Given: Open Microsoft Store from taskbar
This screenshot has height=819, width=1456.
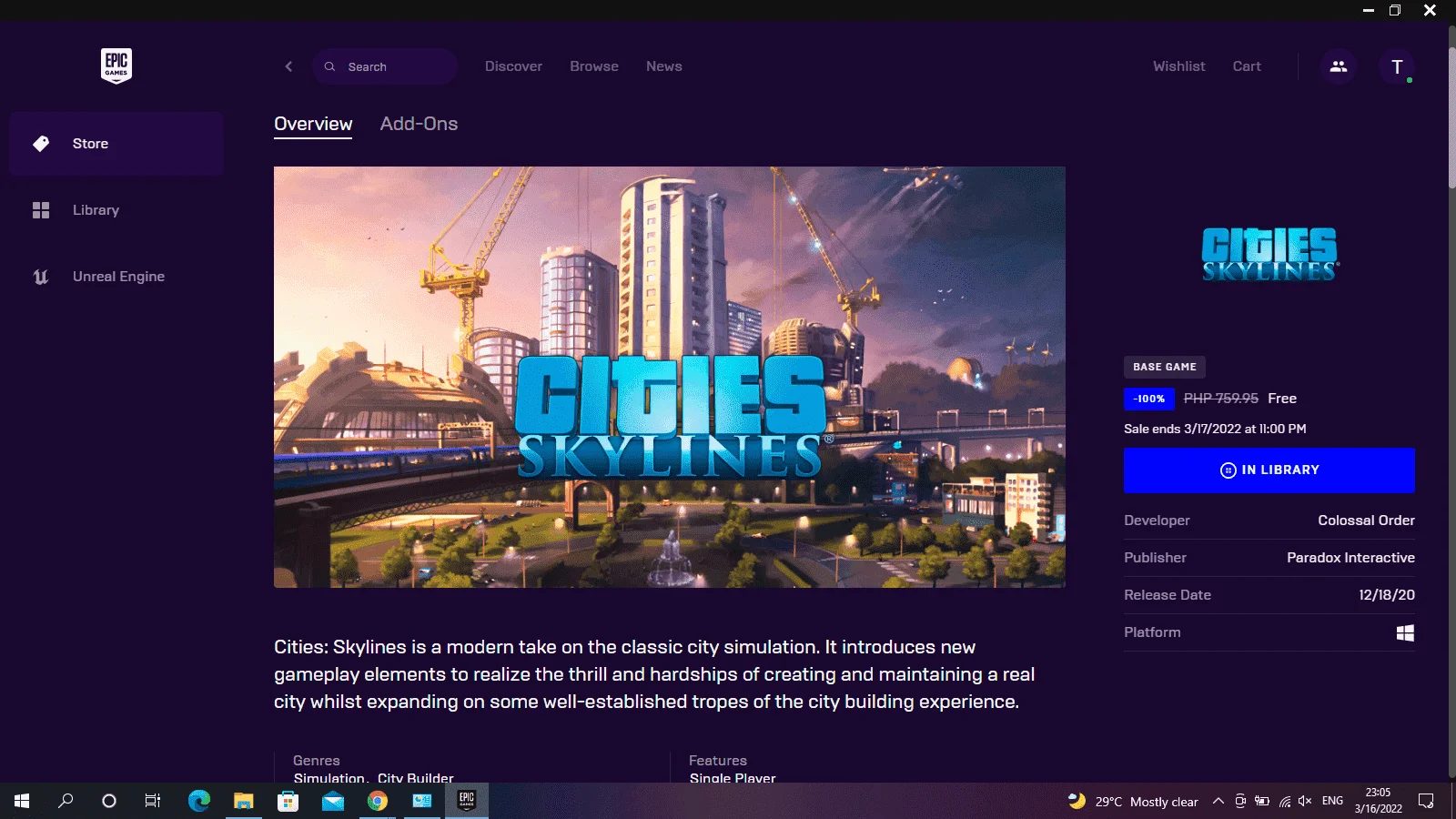Looking at the screenshot, I should [x=288, y=801].
